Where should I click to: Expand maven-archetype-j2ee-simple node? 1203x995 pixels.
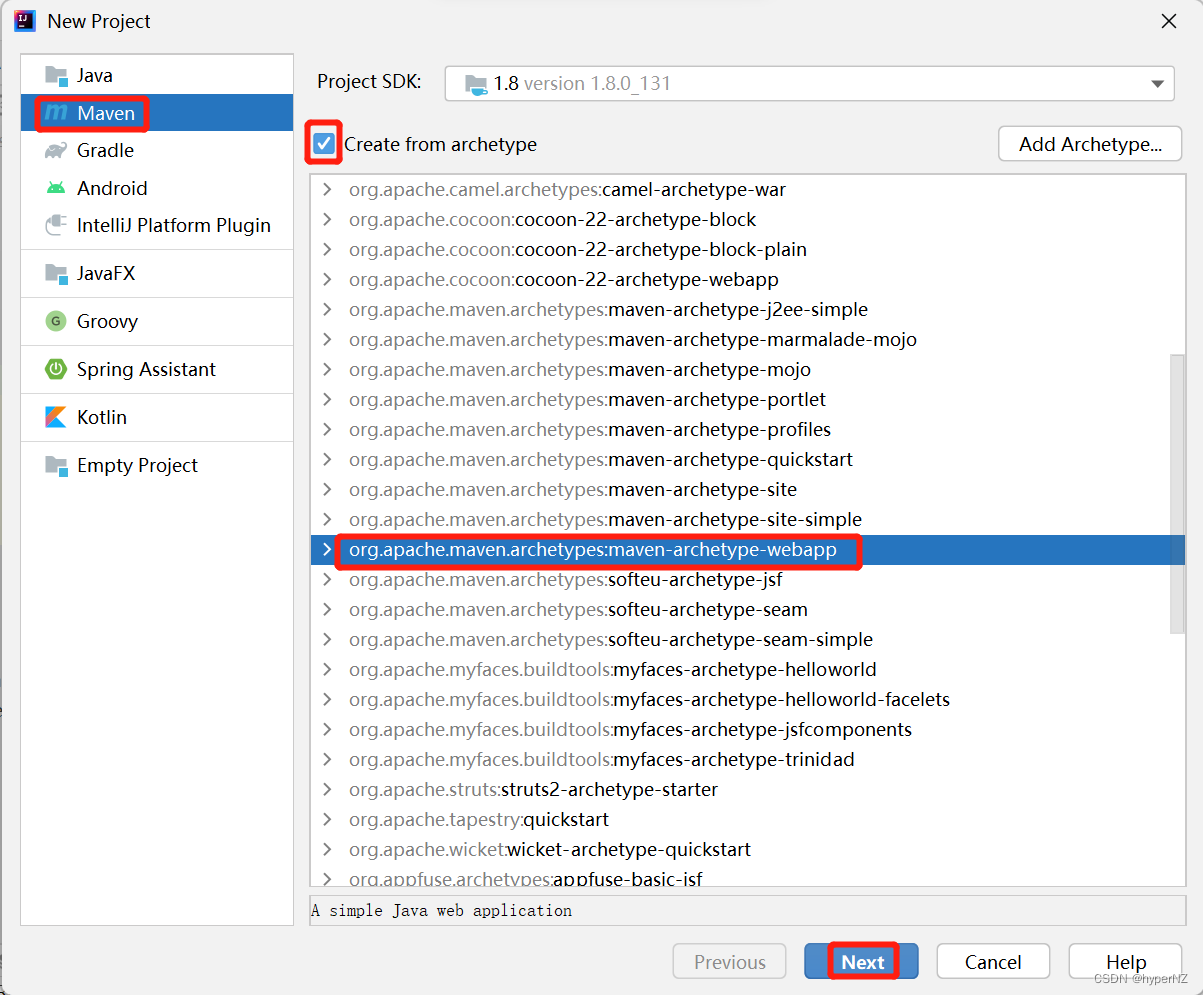coord(327,309)
